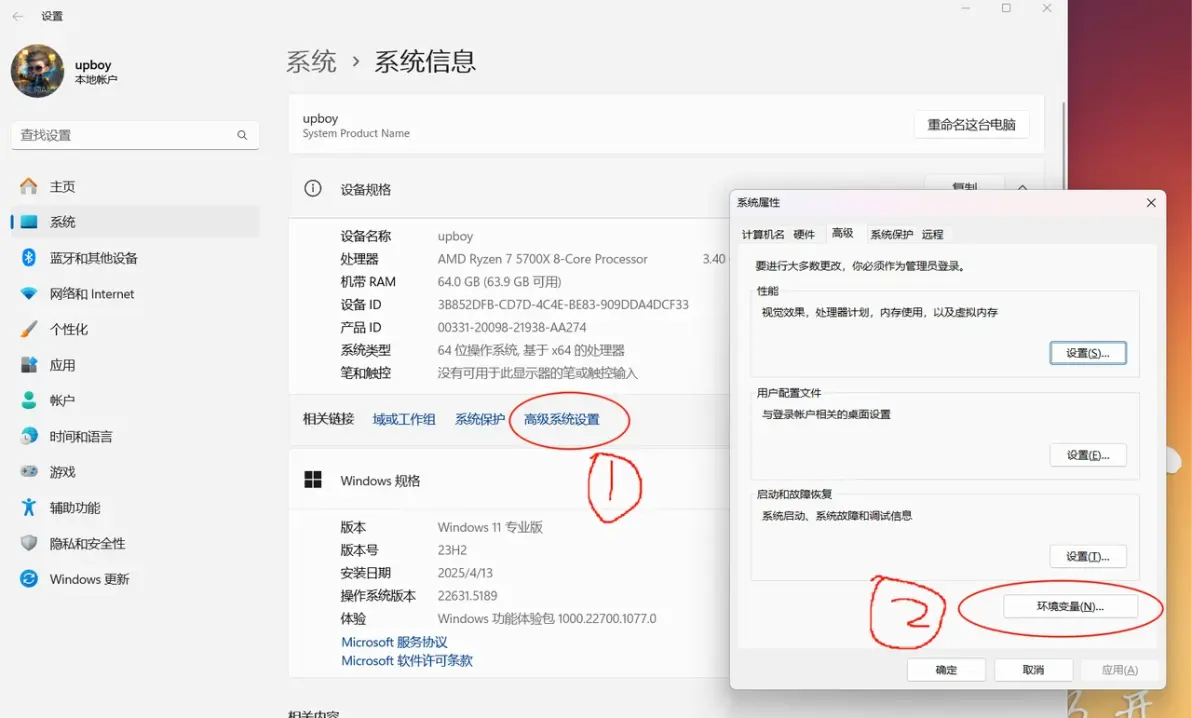Switch to 计算机名 tab
This screenshot has height=718, width=1192.
(x=762, y=234)
